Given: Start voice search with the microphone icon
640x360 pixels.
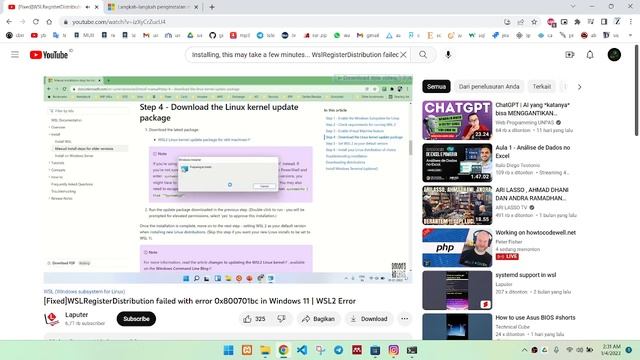Looking at the screenshot, I should point(448,54).
